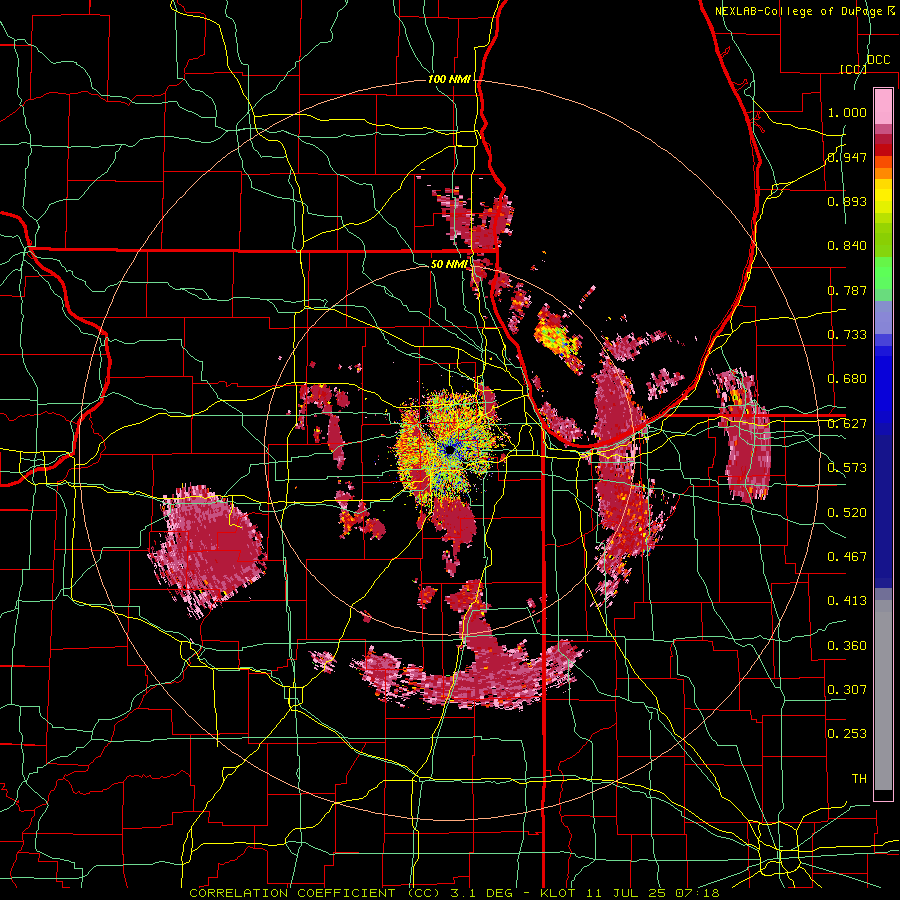This screenshot has height=900, width=900.
Task: Select the 0.253 scale value
Action: tap(847, 734)
